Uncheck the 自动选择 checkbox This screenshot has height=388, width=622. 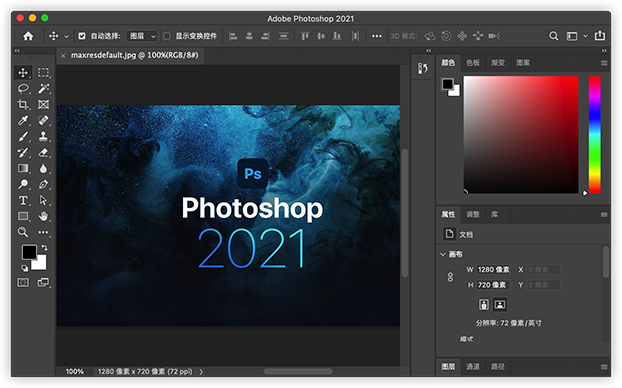pyautogui.click(x=82, y=36)
